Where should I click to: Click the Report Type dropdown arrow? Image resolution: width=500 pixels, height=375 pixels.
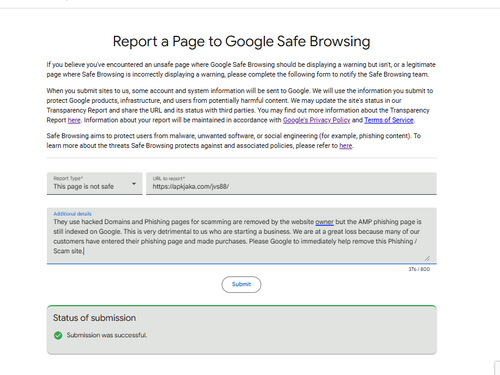[x=134, y=184]
